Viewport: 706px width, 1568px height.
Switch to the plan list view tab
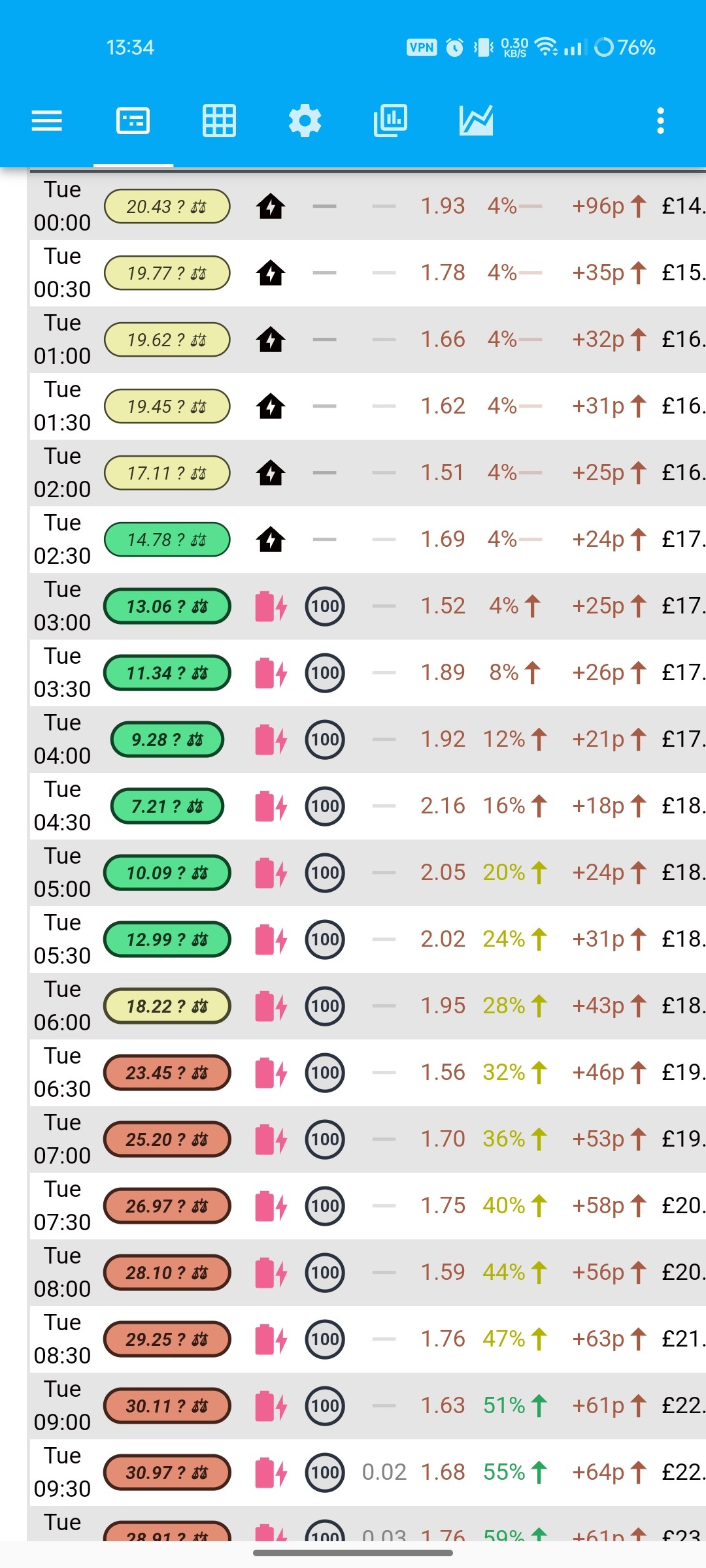point(133,121)
